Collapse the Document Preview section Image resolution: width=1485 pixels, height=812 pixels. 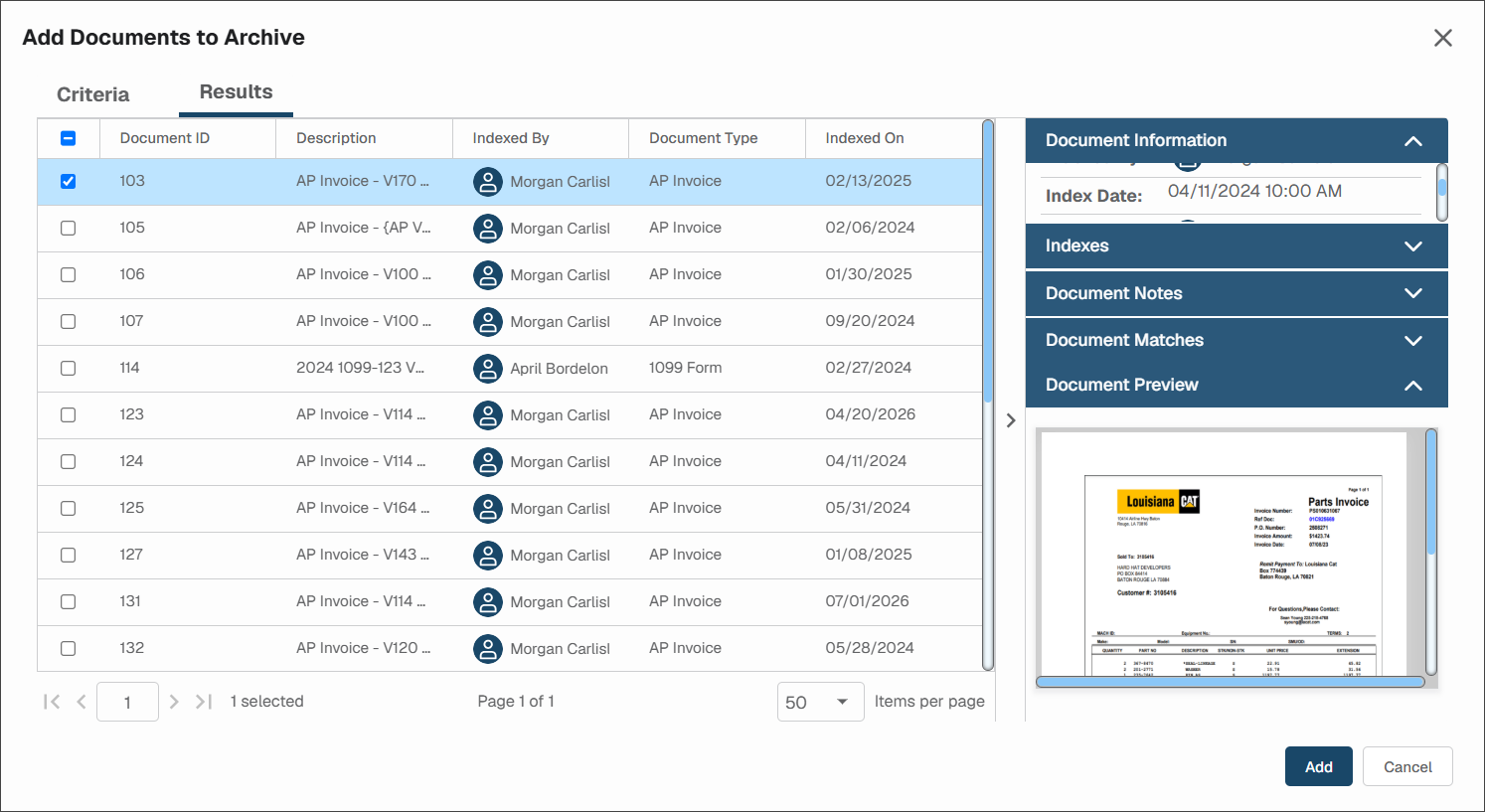click(x=1237, y=385)
